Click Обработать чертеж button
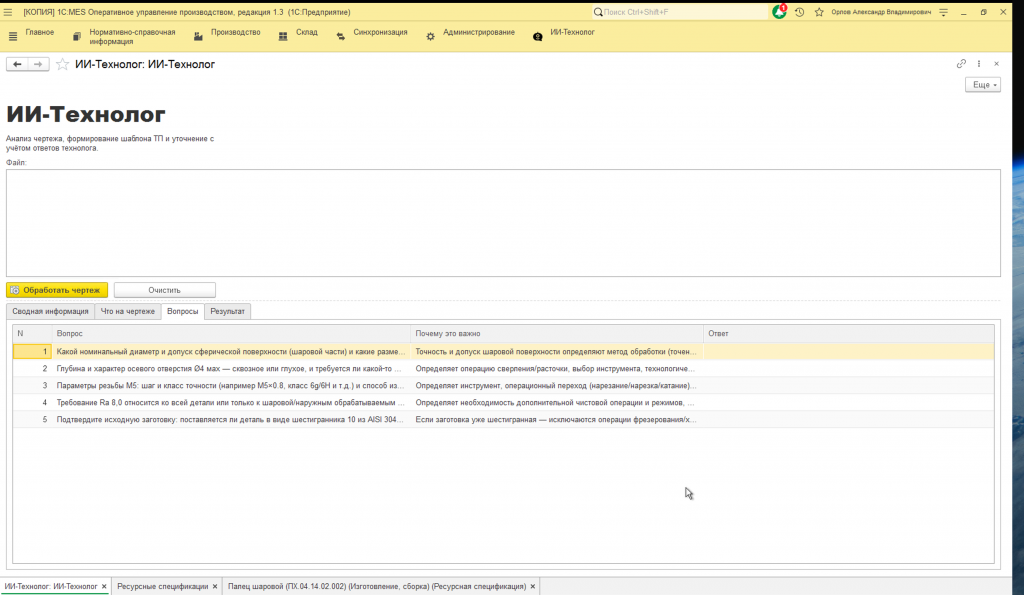The height and width of the screenshot is (595, 1024). [57, 290]
